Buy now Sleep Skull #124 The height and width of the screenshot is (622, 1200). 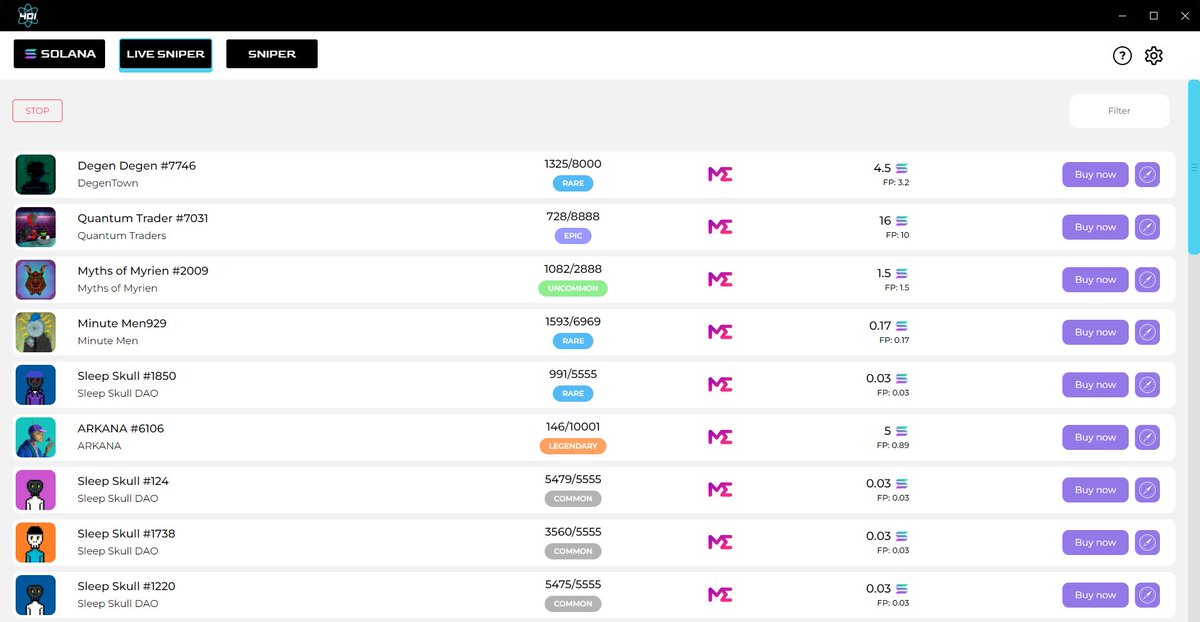pos(1095,490)
